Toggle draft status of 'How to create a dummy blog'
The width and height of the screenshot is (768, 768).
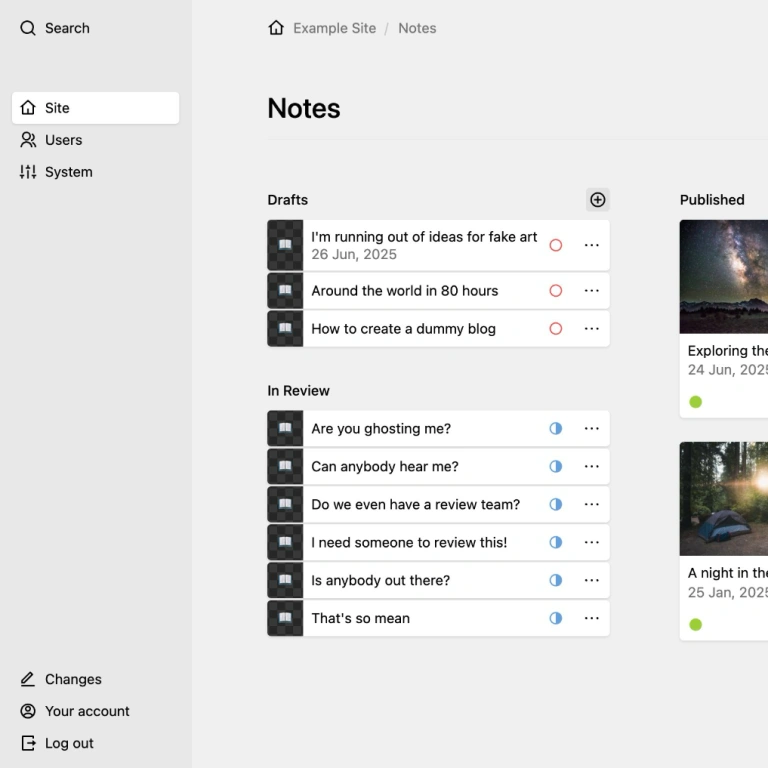(x=556, y=329)
